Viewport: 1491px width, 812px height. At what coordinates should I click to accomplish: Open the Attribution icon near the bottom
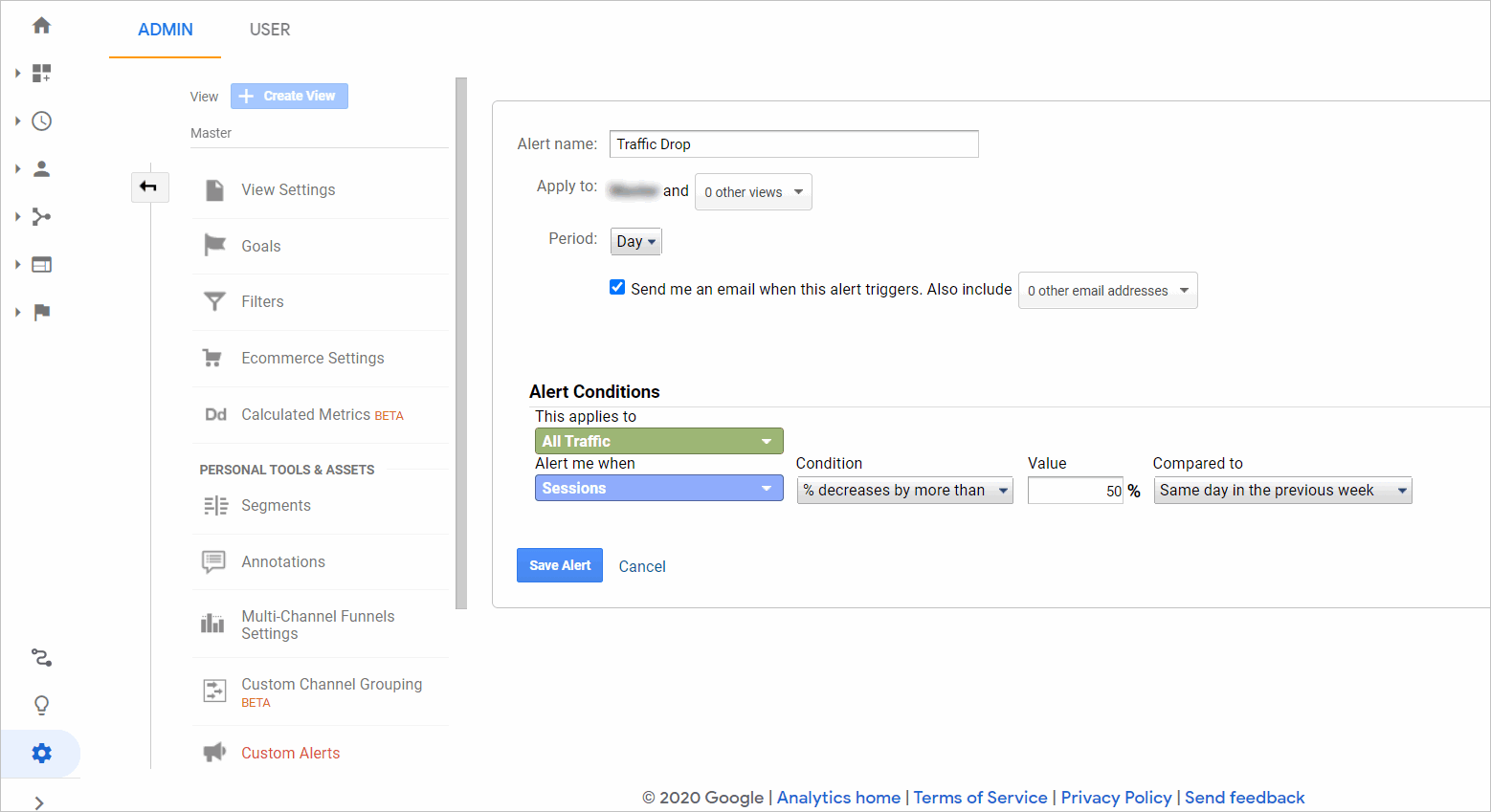click(41, 657)
